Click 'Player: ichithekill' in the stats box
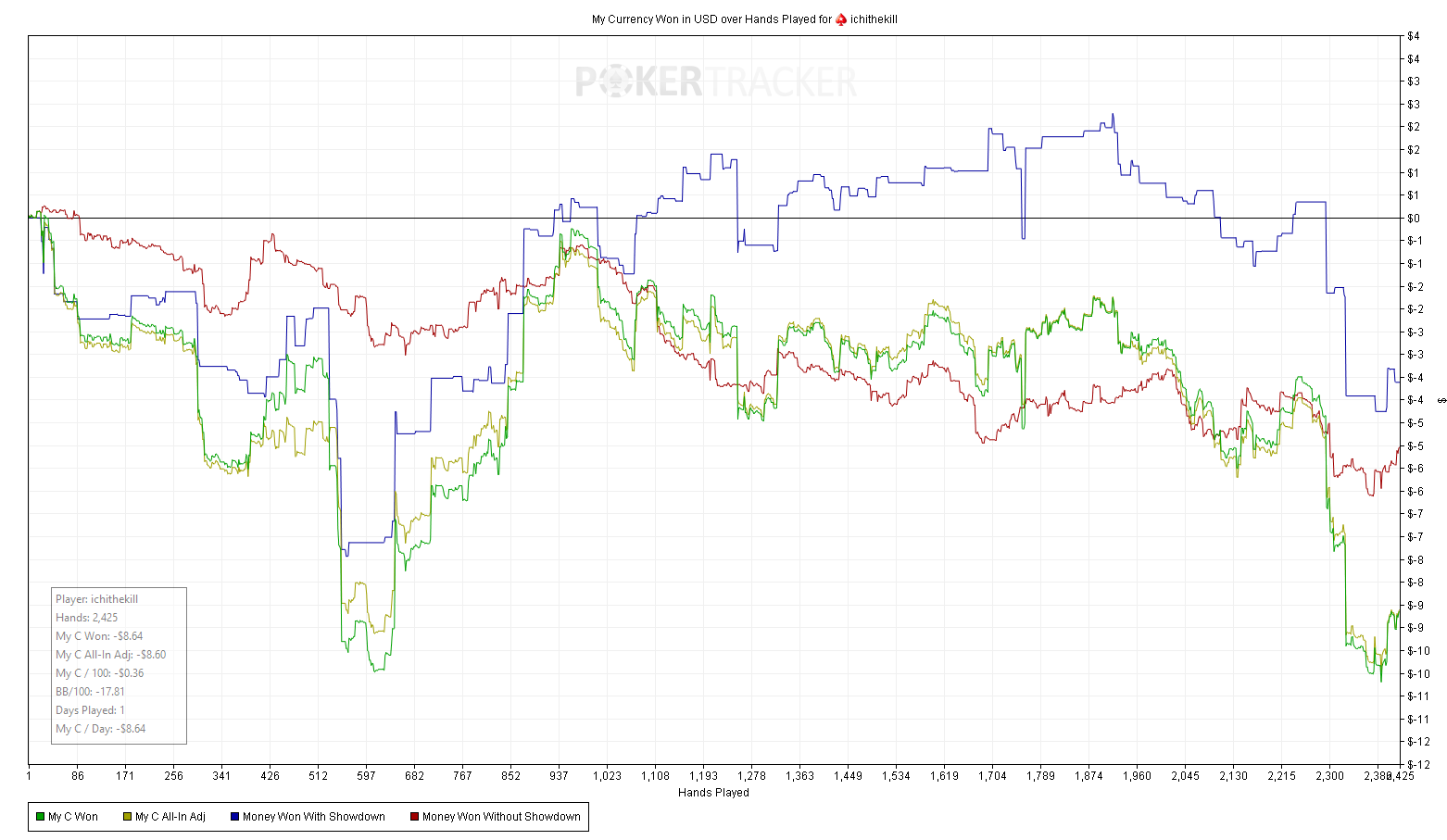Viewport: 1447px width, 840px height. pyautogui.click(x=96, y=599)
